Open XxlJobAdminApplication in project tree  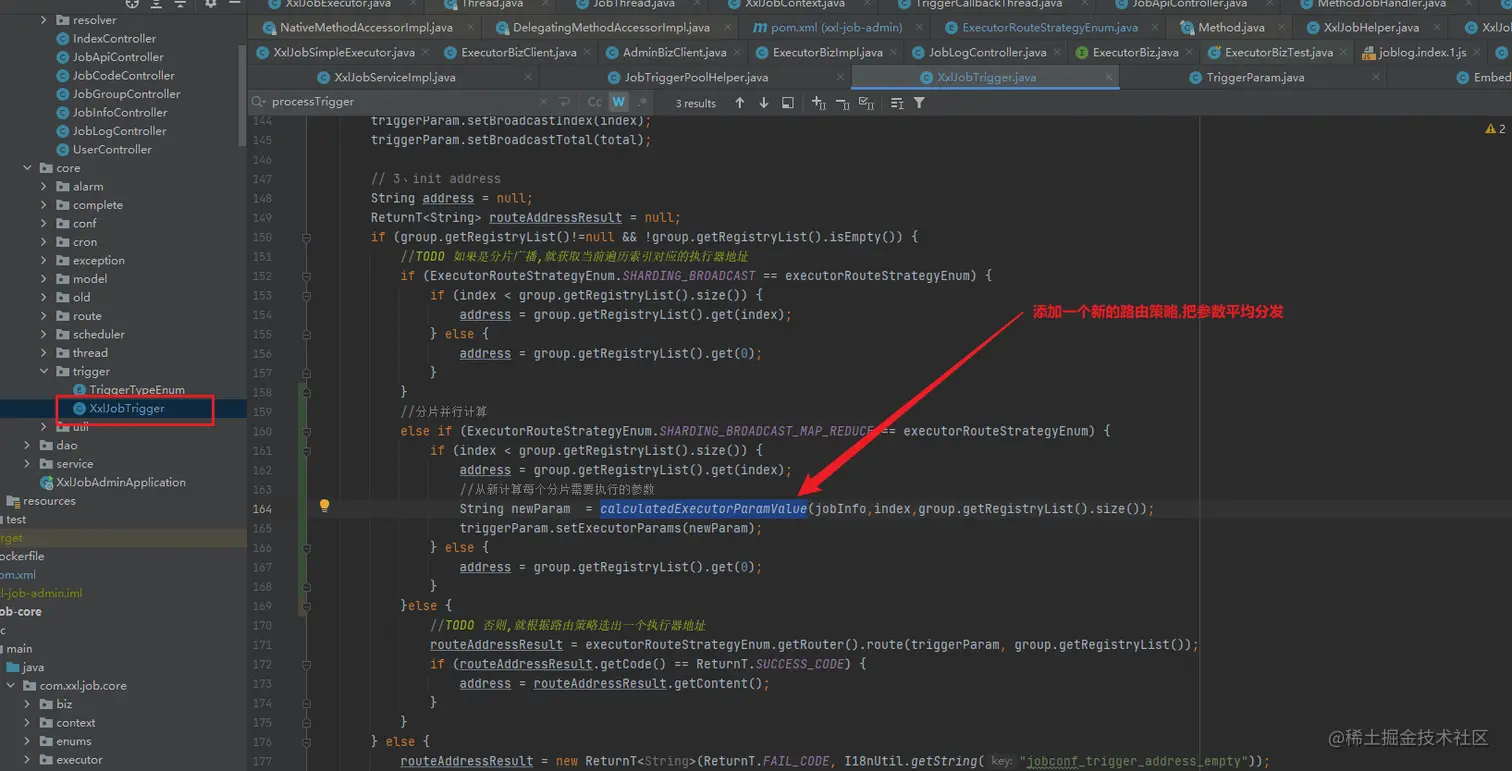point(113,483)
